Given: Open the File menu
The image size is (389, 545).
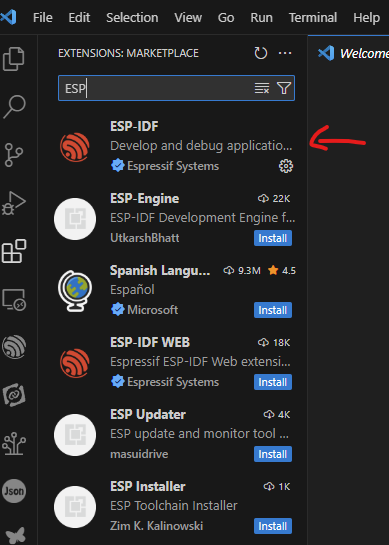Looking at the screenshot, I should (43, 17).
